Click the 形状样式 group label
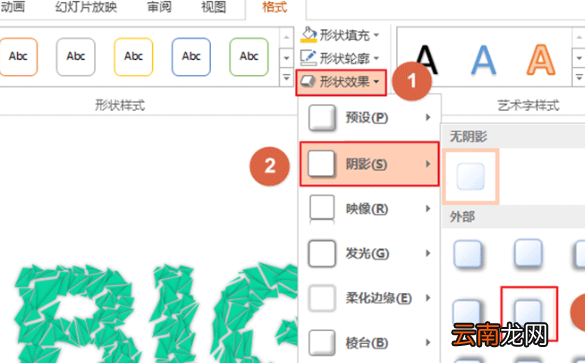585x363 pixels. (x=120, y=106)
